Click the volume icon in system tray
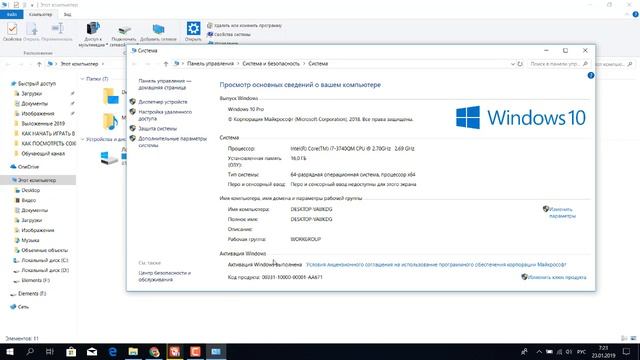Screen dimensions: 640x360 tap(569, 351)
